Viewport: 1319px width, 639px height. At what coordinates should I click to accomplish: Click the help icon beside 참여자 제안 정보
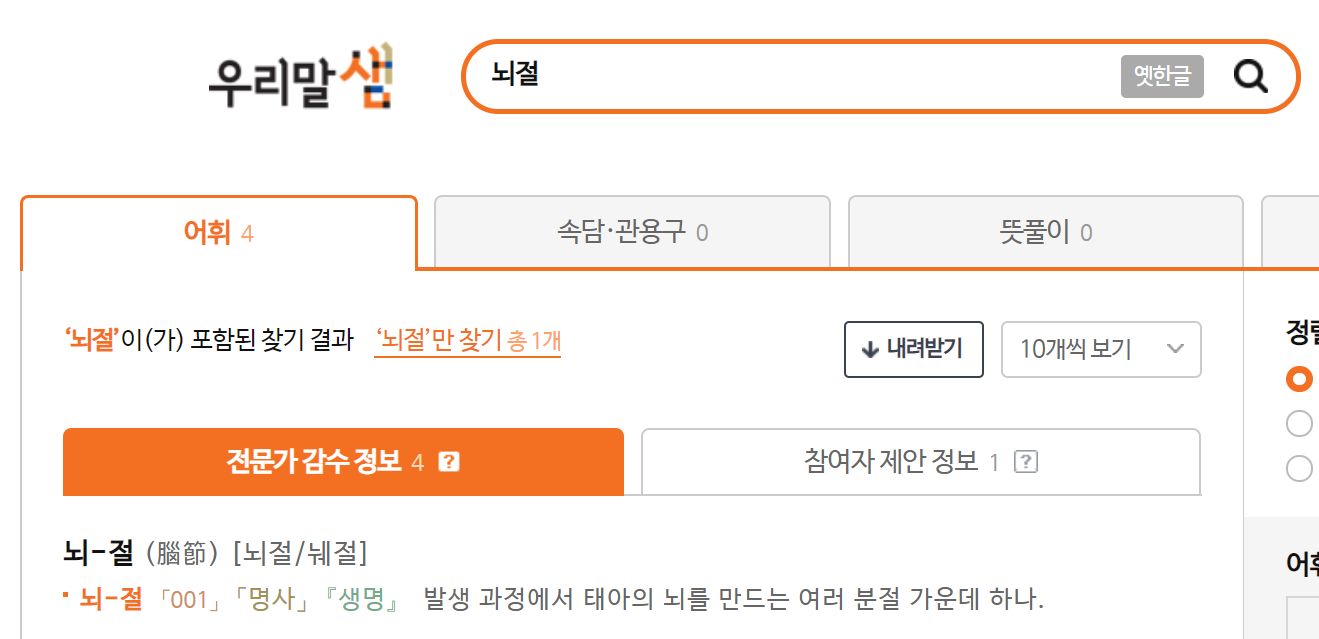coord(1025,462)
